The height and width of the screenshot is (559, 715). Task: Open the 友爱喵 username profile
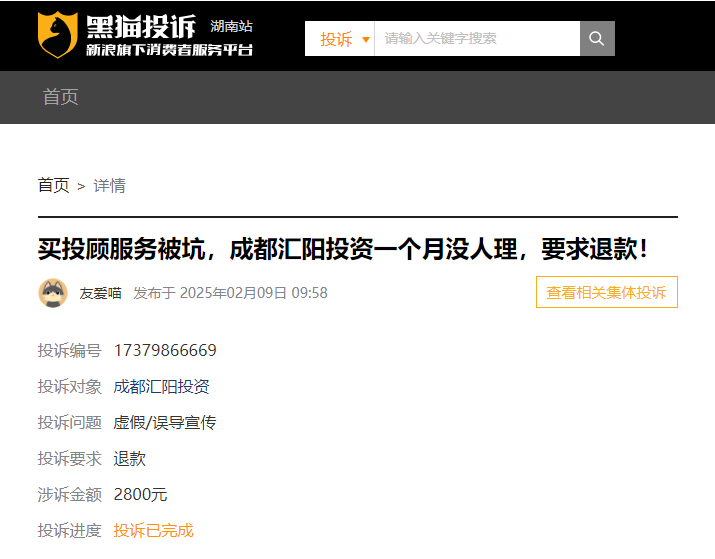pyautogui.click(x=100, y=293)
